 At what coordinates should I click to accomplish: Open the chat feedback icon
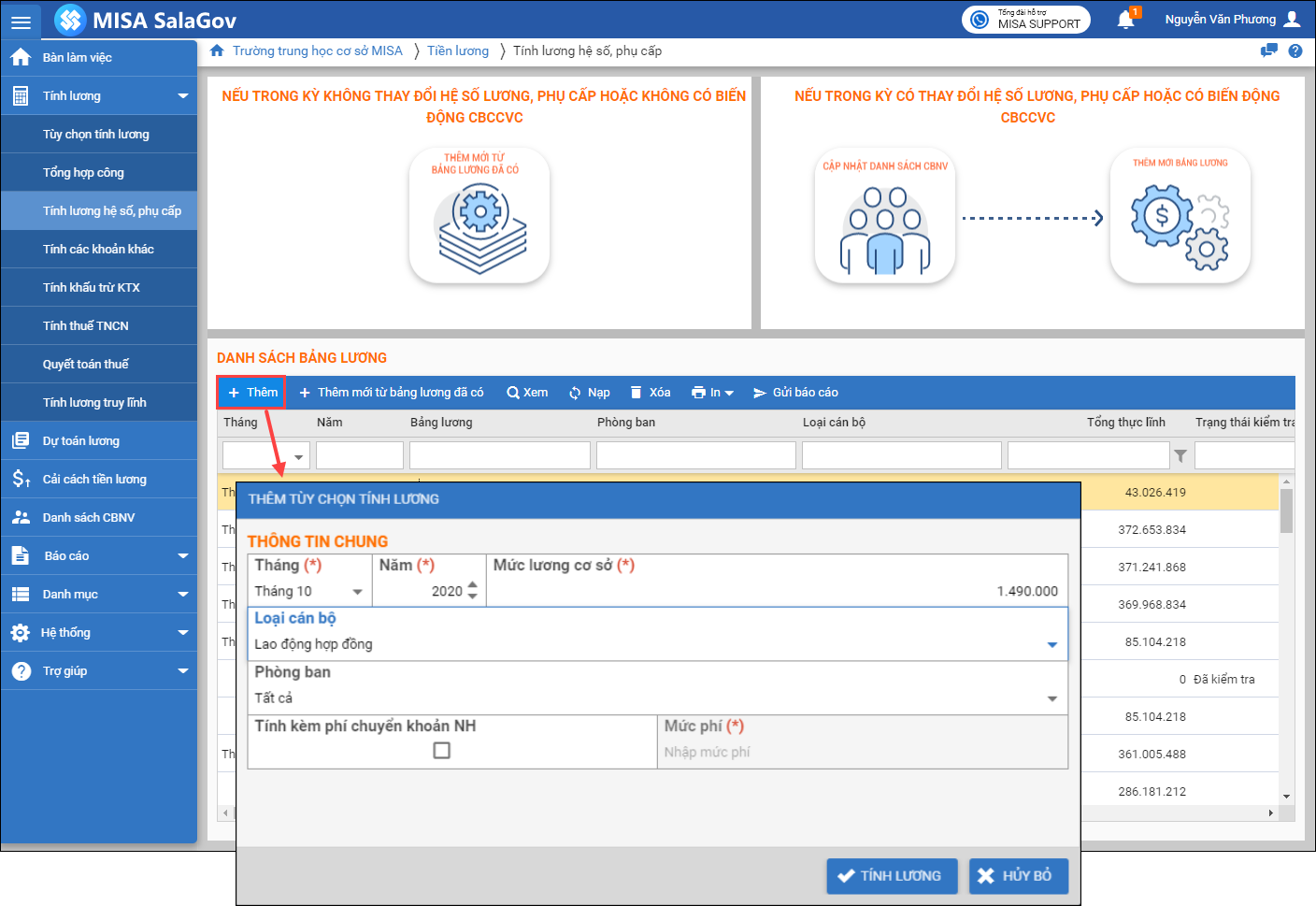tap(1268, 50)
